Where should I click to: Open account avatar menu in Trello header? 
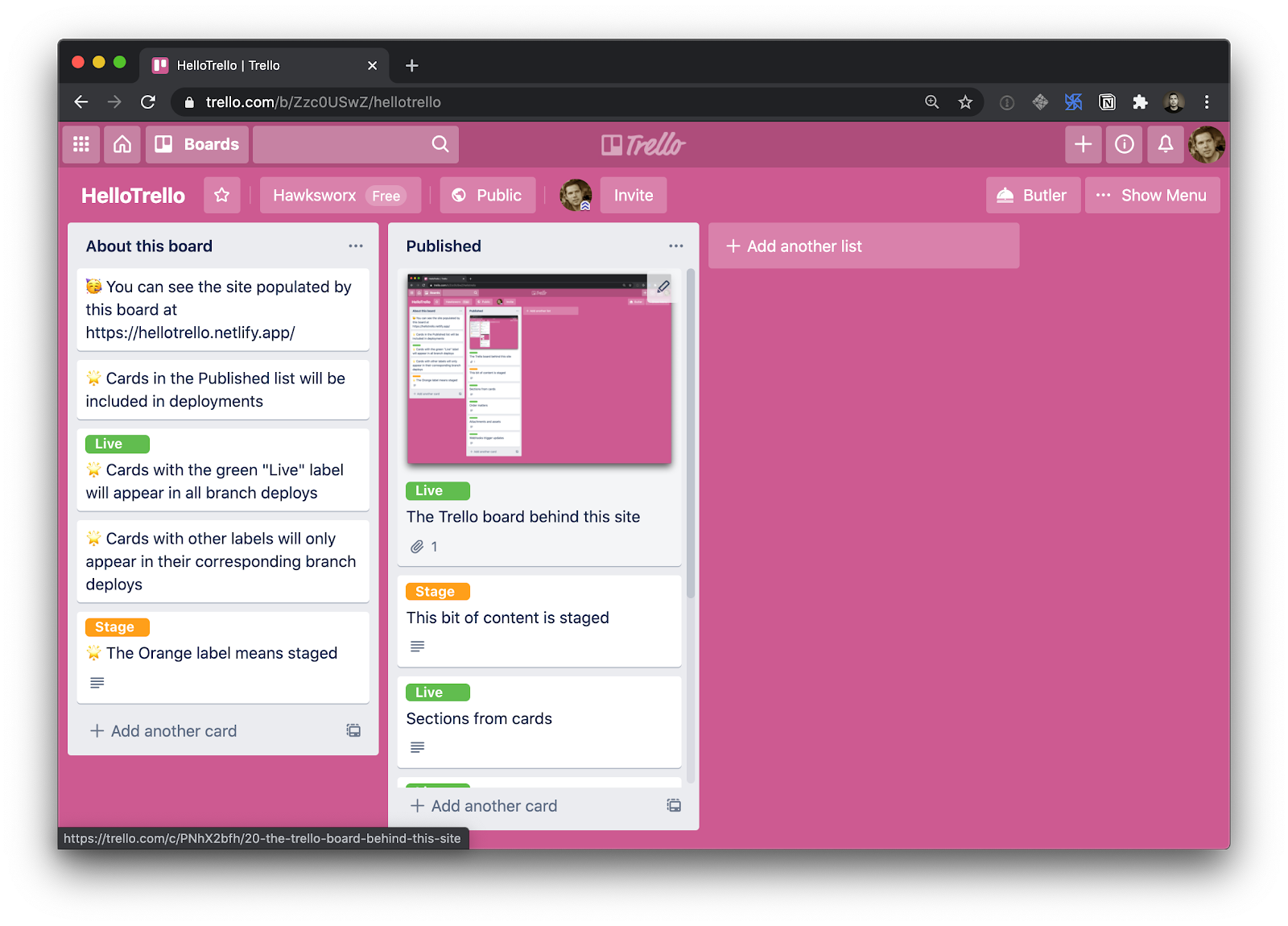tap(1207, 144)
